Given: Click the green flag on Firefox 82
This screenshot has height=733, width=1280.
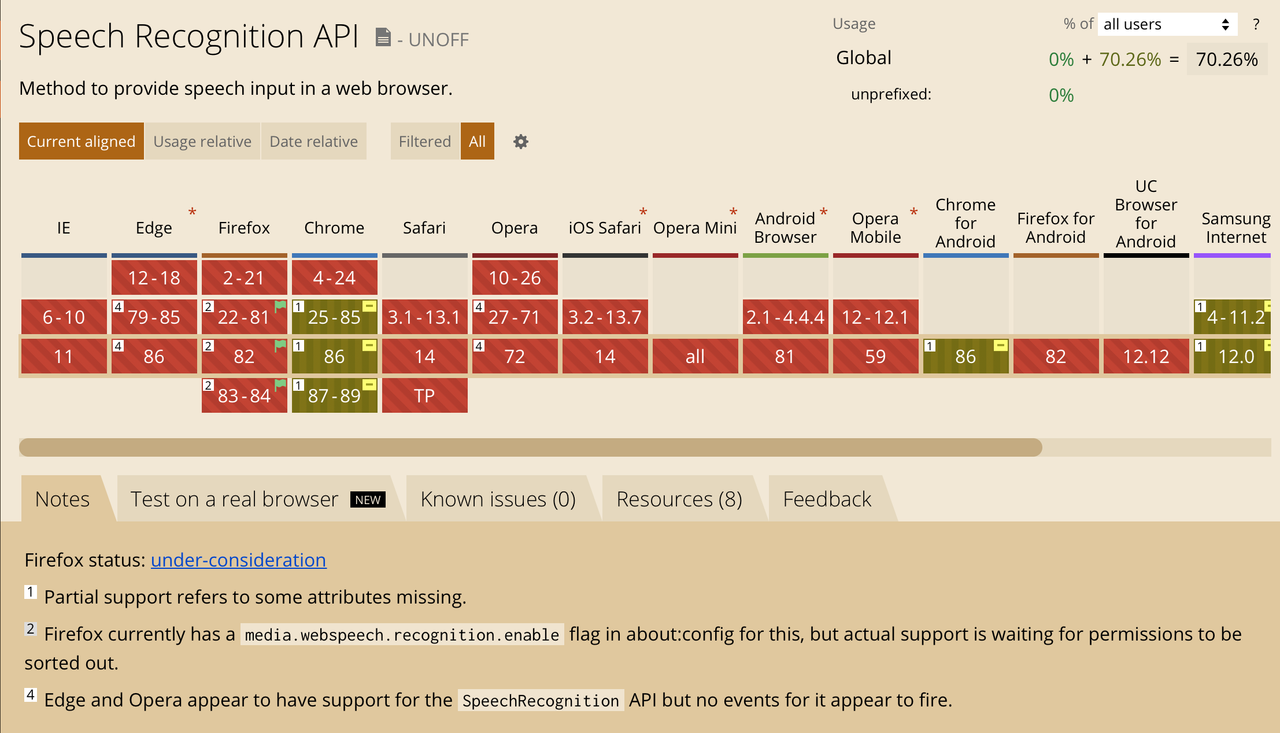Looking at the screenshot, I should (x=280, y=345).
